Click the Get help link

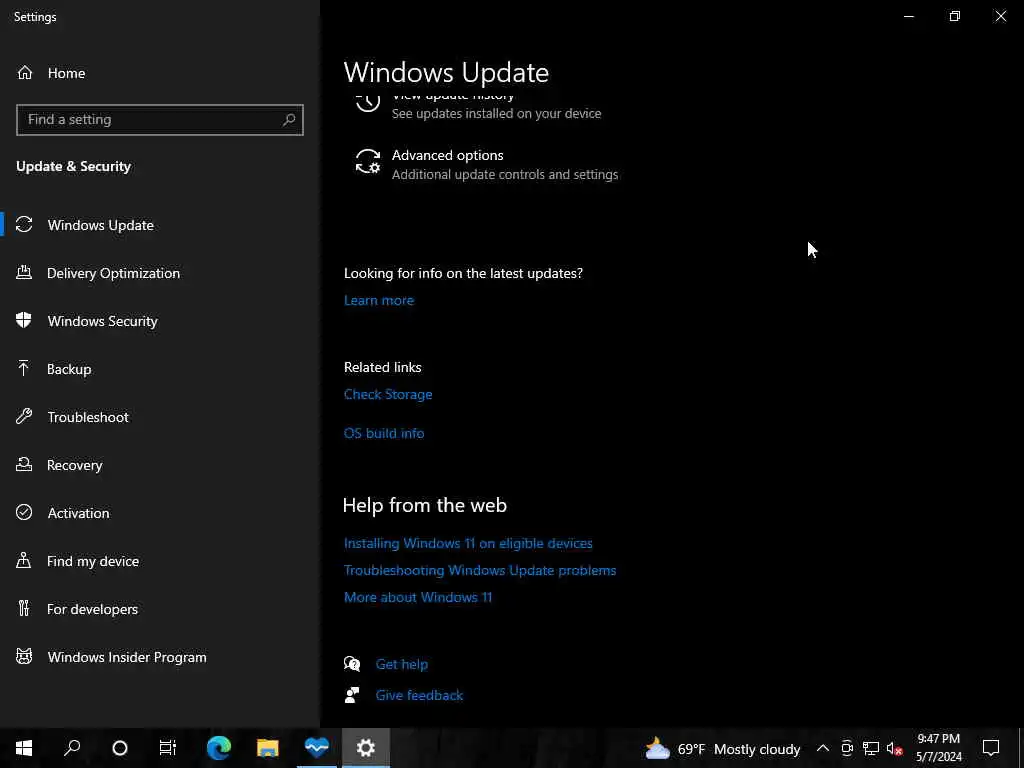coord(402,664)
